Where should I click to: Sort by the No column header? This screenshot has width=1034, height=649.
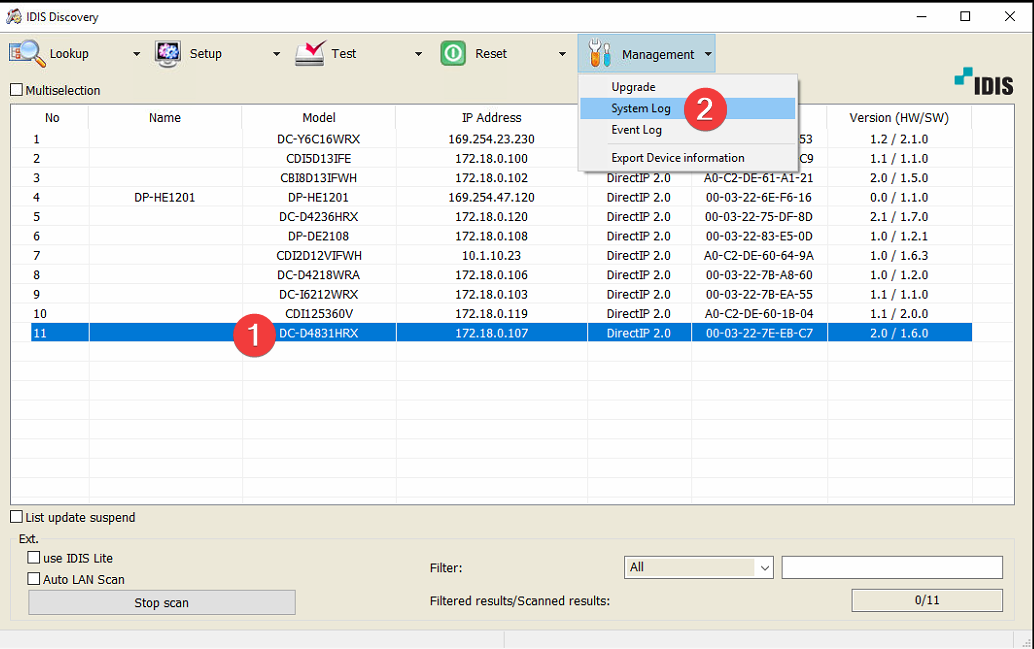click(52, 117)
